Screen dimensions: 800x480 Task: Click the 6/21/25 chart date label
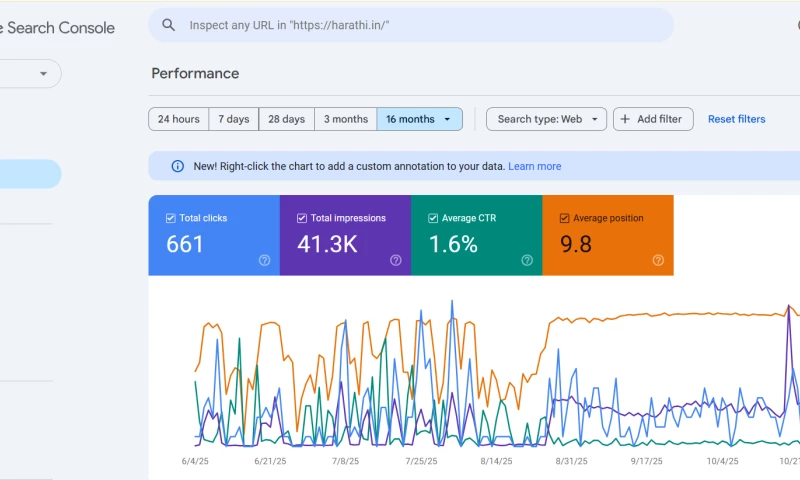(270, 461)
